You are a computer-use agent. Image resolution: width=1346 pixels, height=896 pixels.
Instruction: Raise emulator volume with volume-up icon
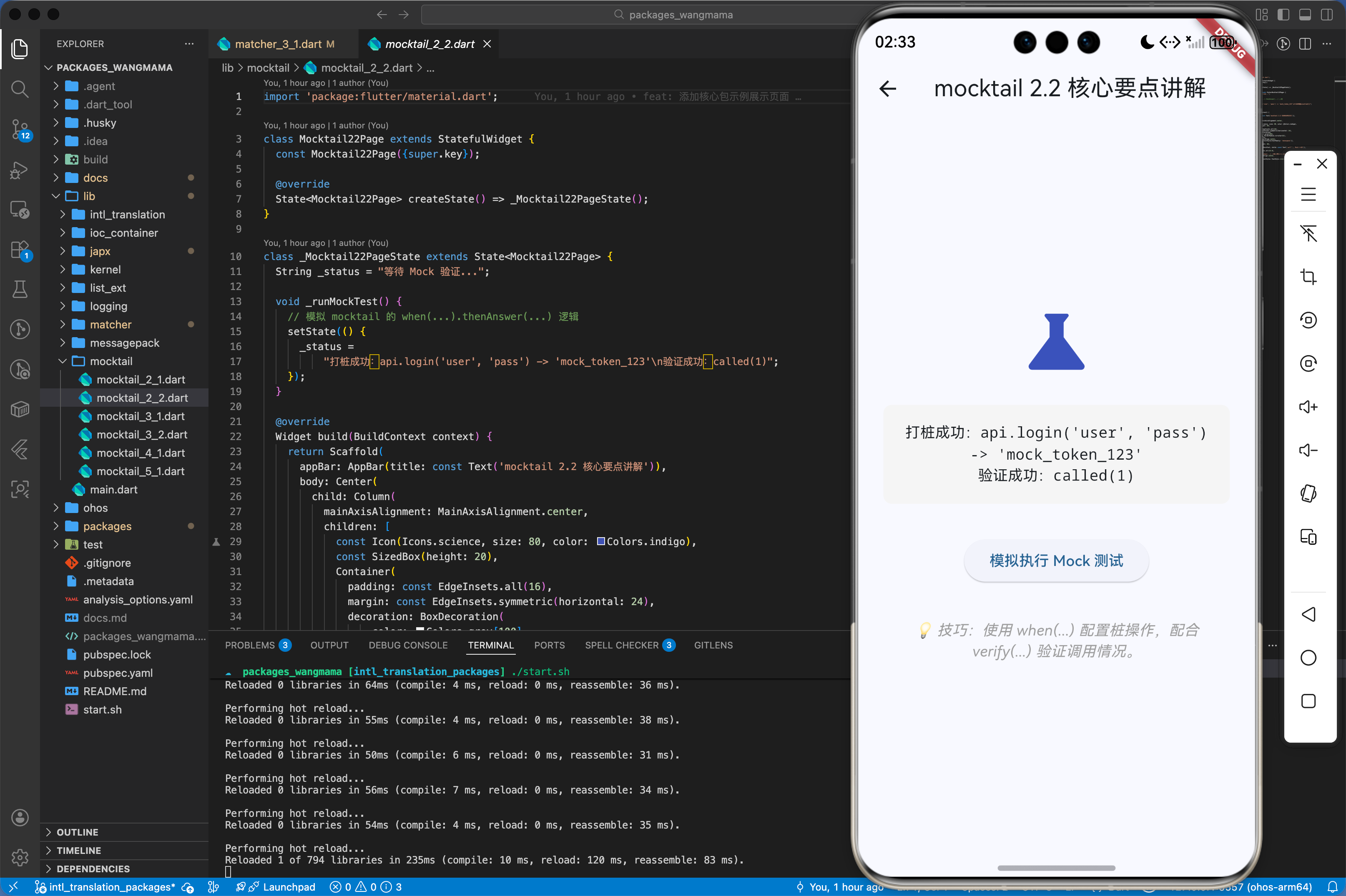1308,407
